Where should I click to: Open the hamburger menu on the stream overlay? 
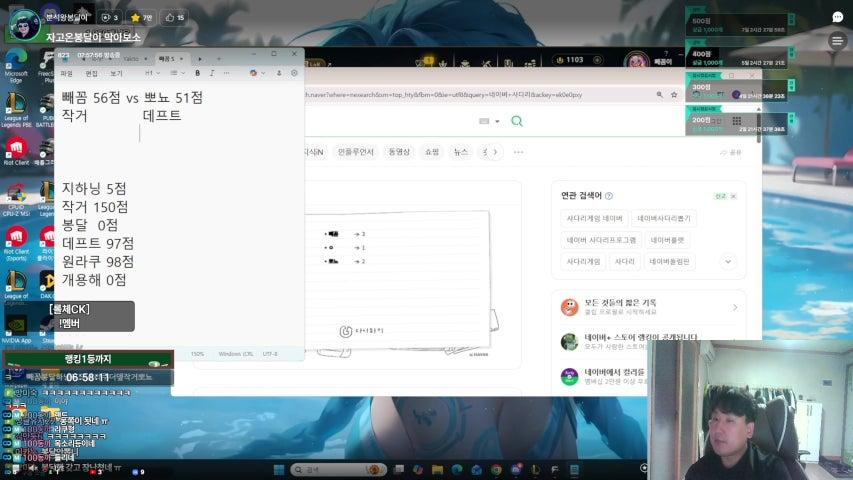coord(837,41)
